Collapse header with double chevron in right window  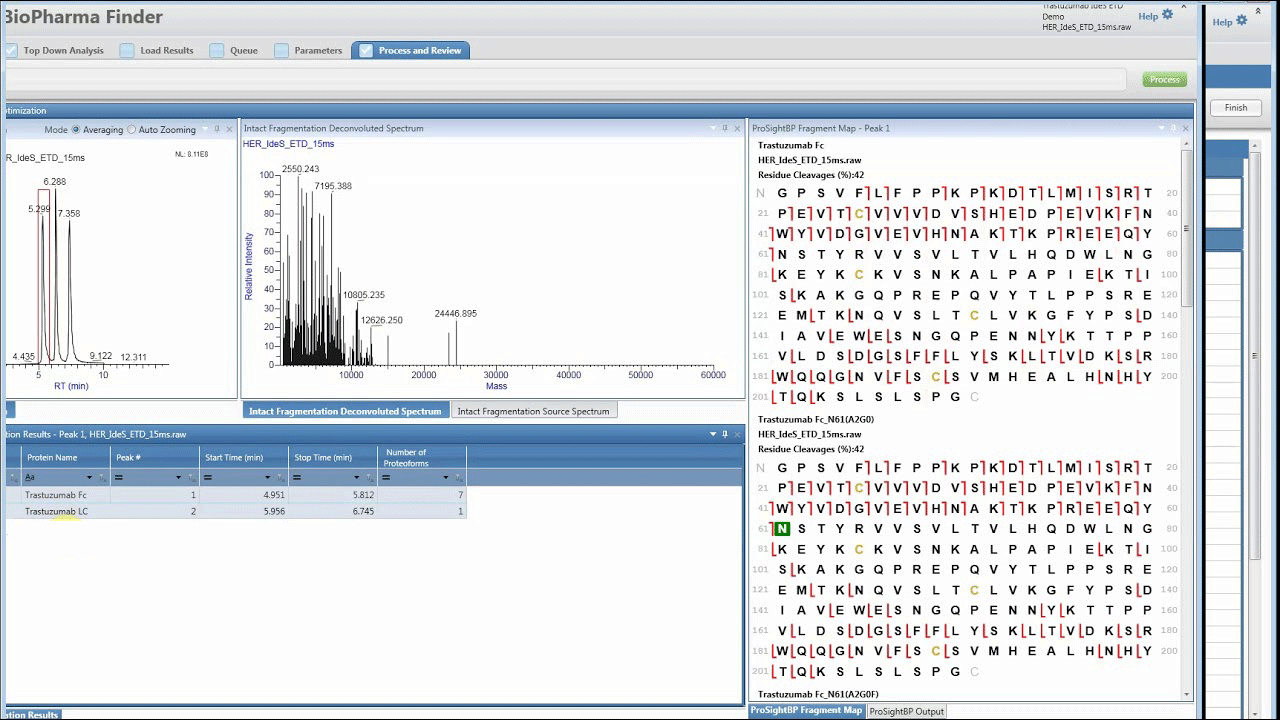1258,11
